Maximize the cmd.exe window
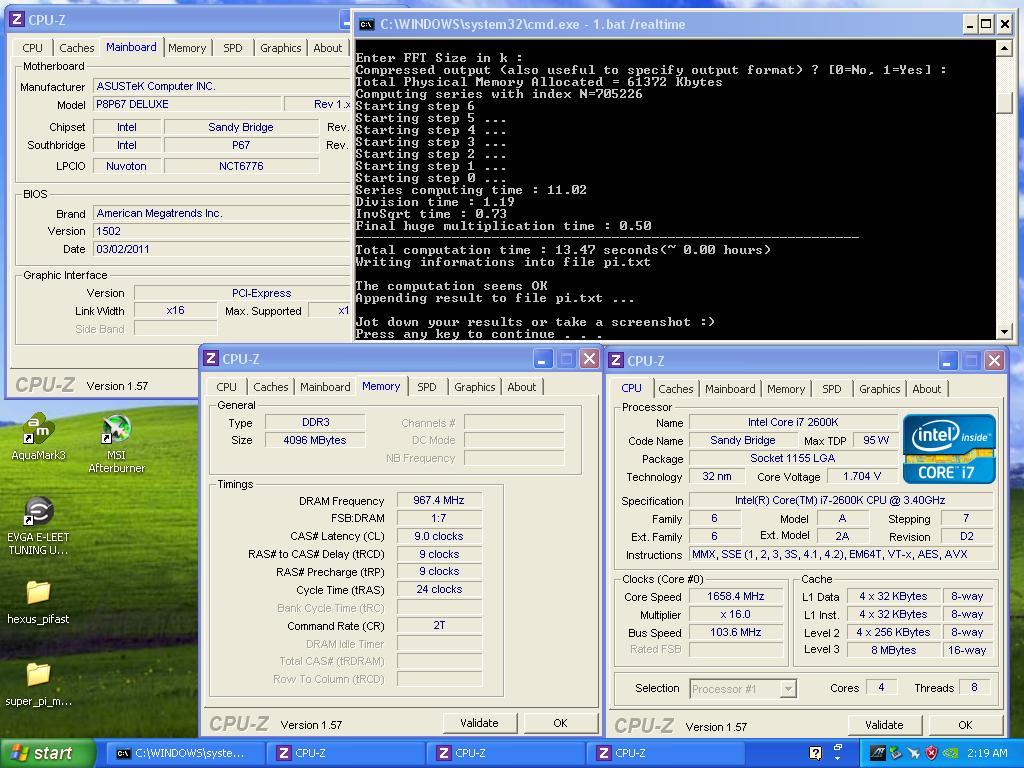The height and width of the screenshot is (768, 1024). point(987,24)
